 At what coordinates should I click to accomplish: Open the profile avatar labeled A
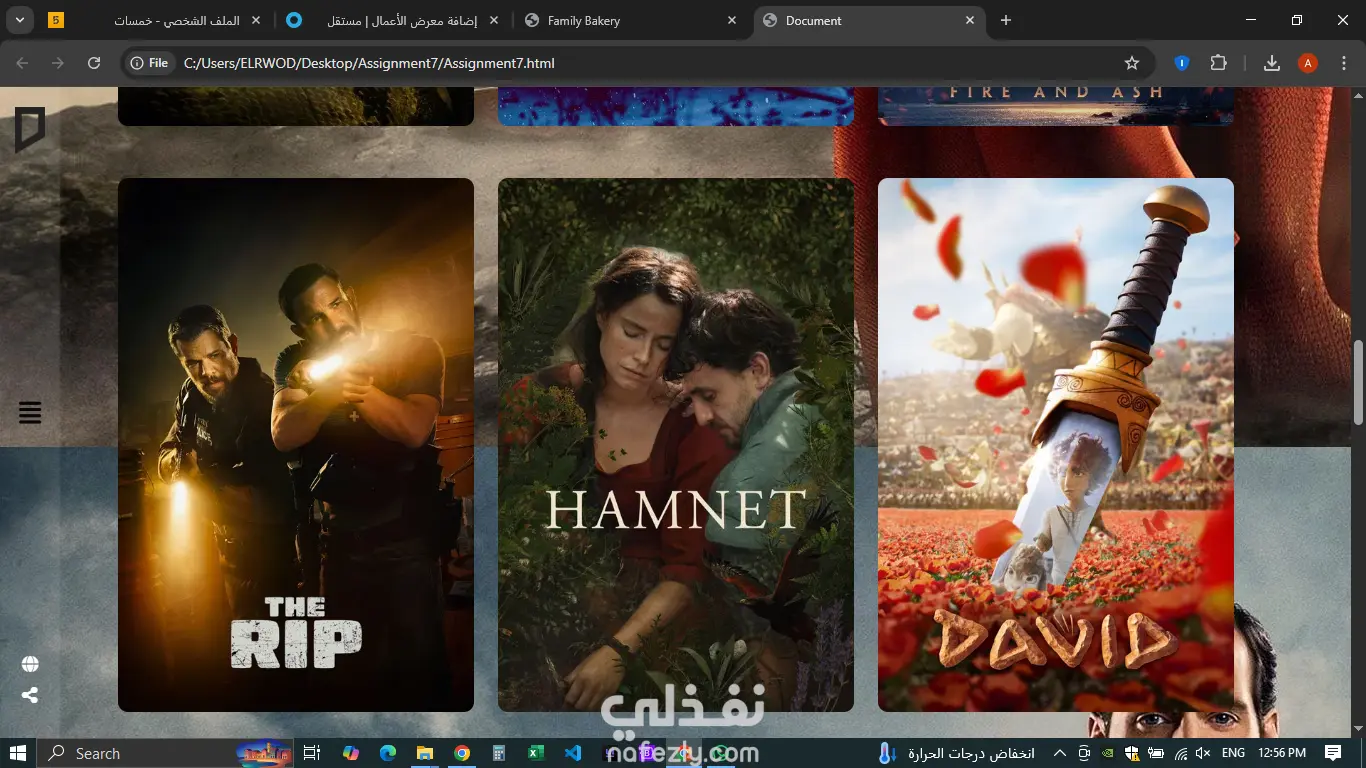[x=1308, y=63]
